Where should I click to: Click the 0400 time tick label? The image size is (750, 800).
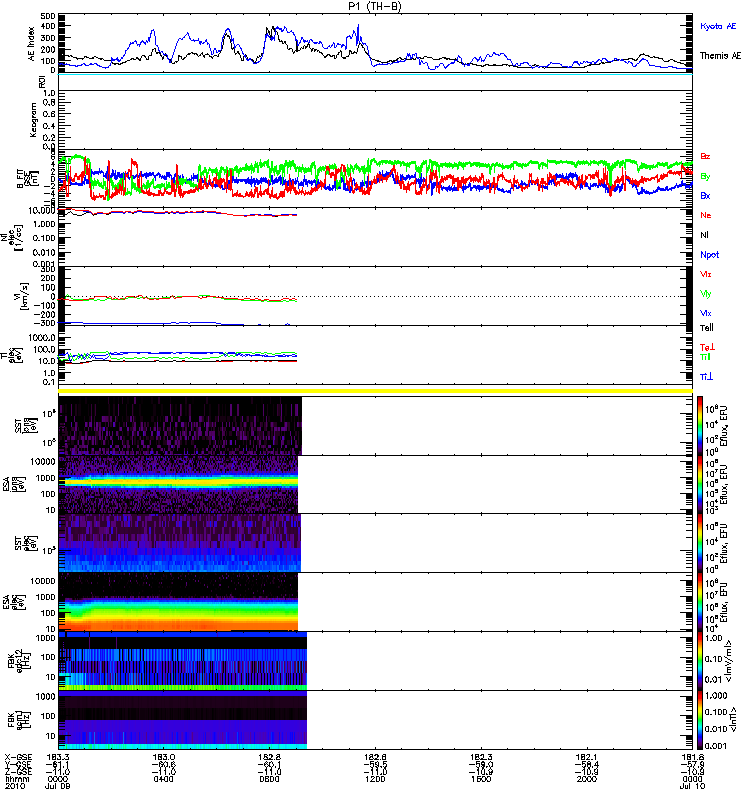(x=164, y=779)
